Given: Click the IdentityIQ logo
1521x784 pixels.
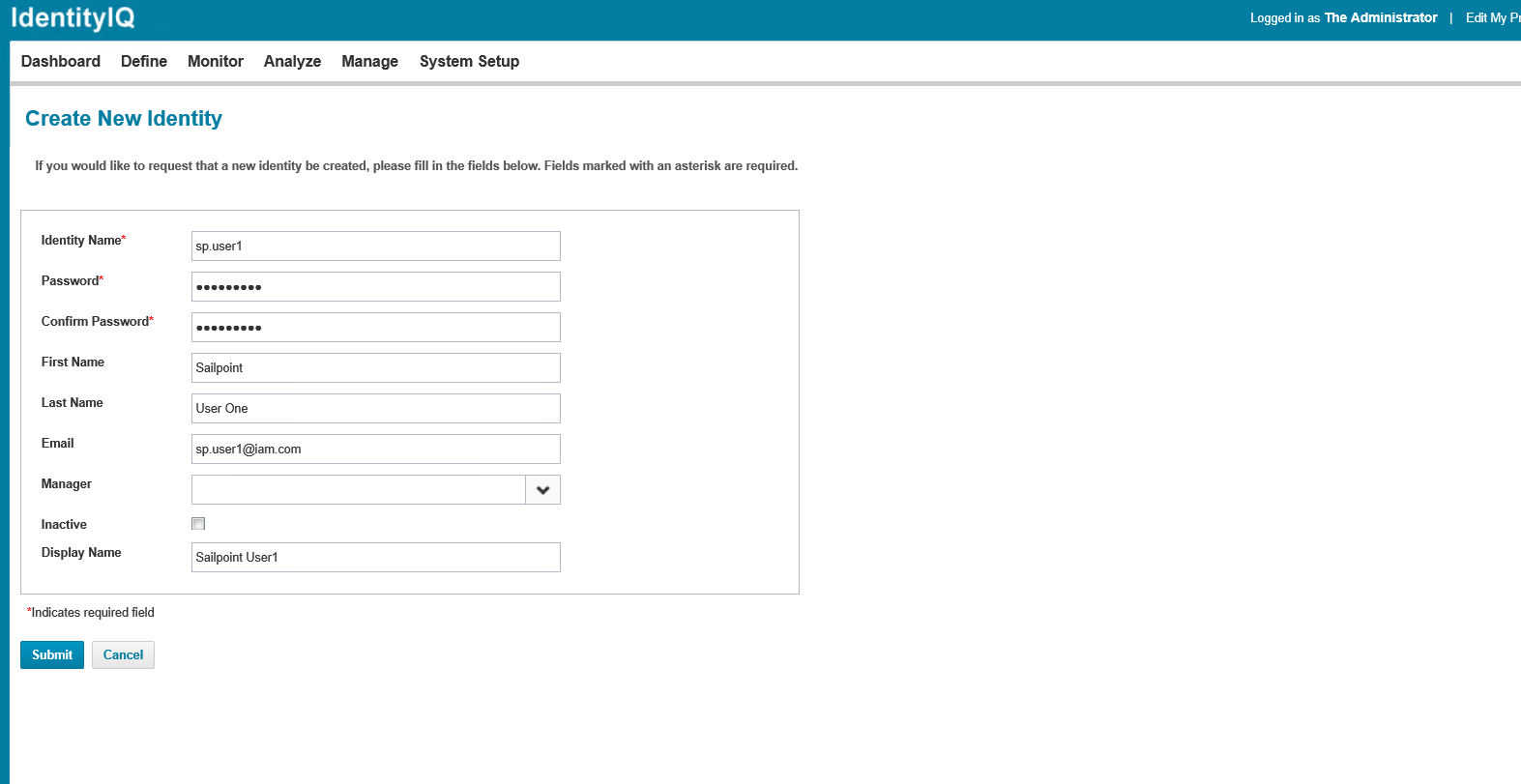Looking at the screenshot, I should point(73,18).
